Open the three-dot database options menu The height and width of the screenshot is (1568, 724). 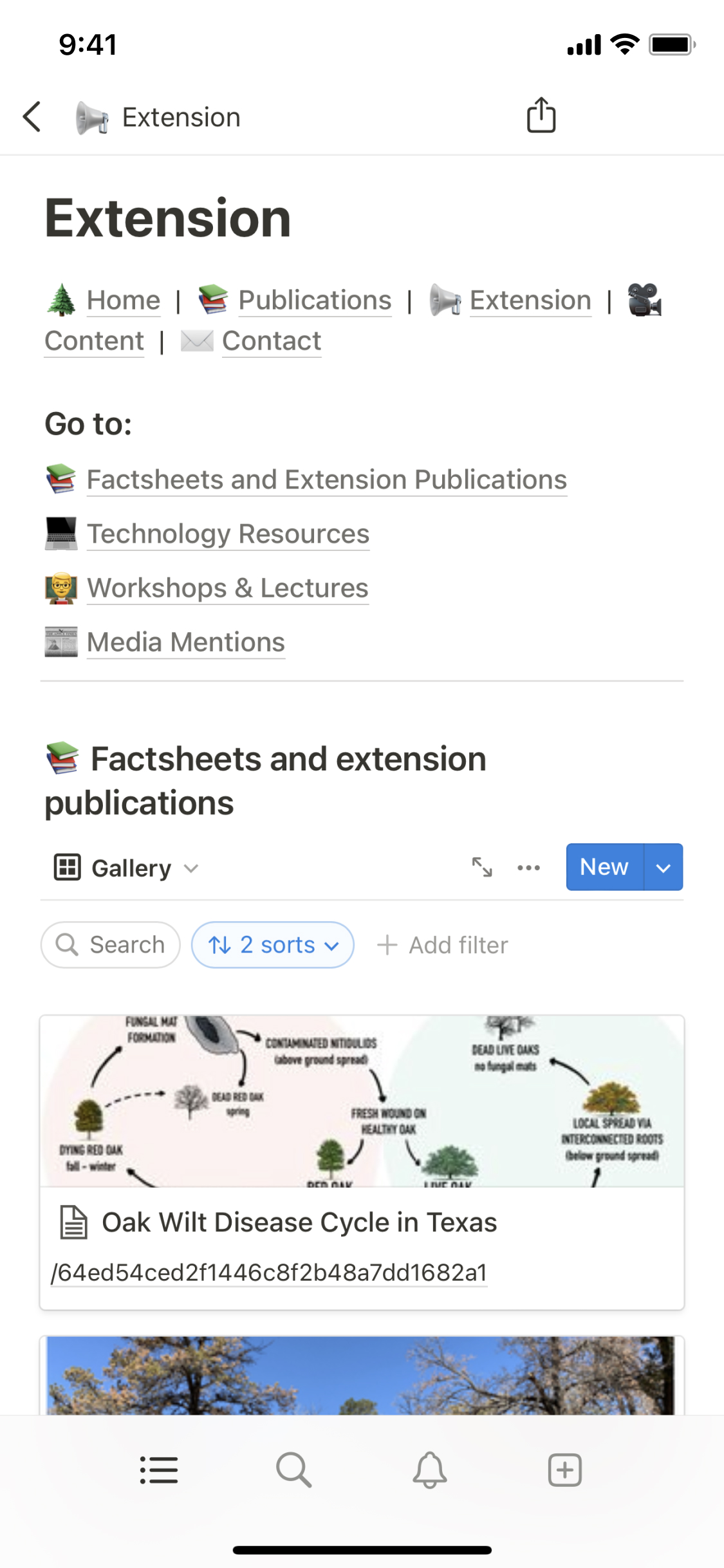pyautogui.click(x=528, y=867)
